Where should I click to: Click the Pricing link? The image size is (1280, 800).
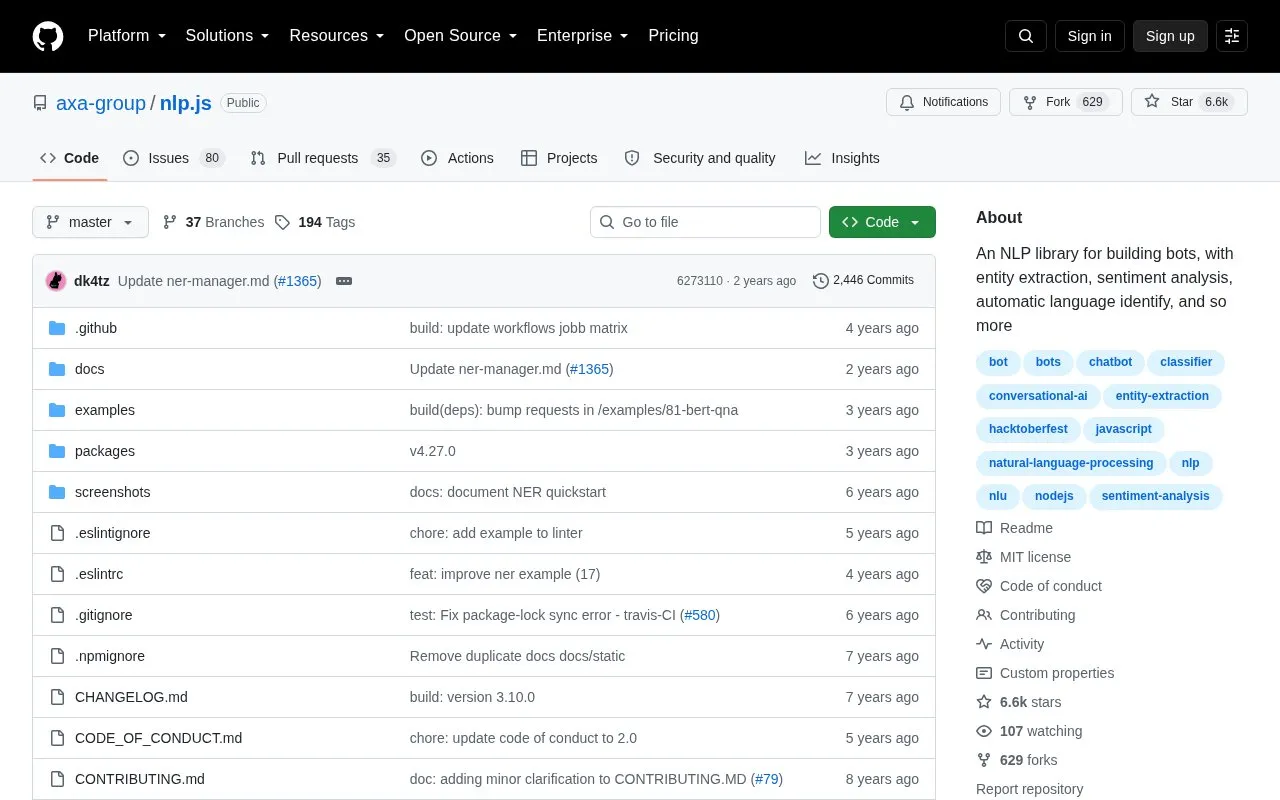(x=673, y=36)
